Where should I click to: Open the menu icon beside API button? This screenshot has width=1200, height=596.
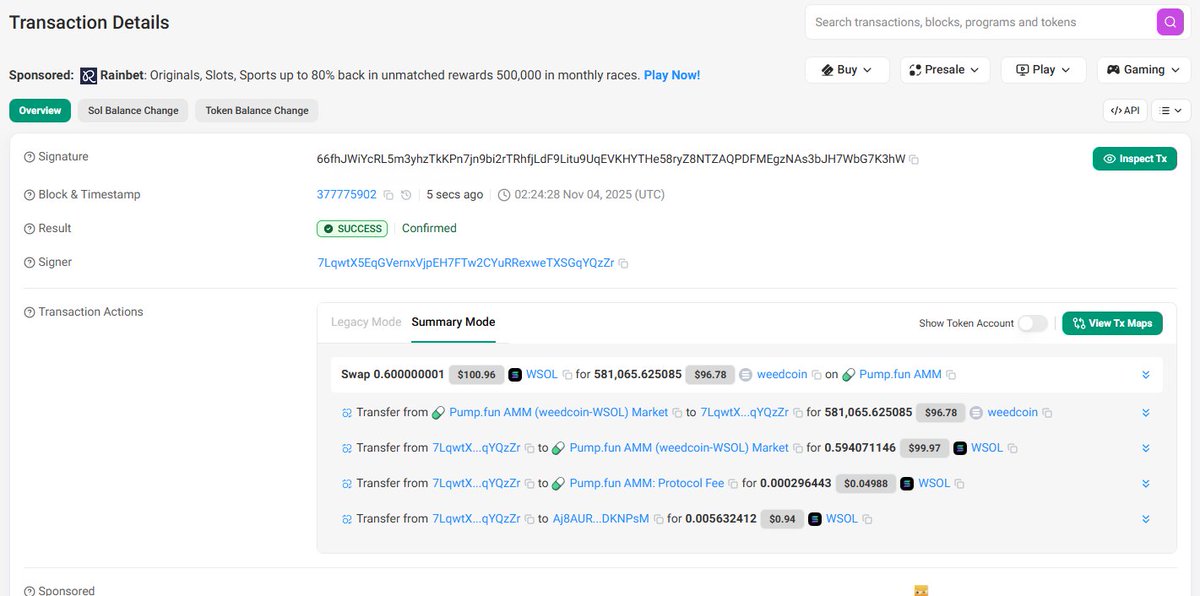(x=1170, y=110)
